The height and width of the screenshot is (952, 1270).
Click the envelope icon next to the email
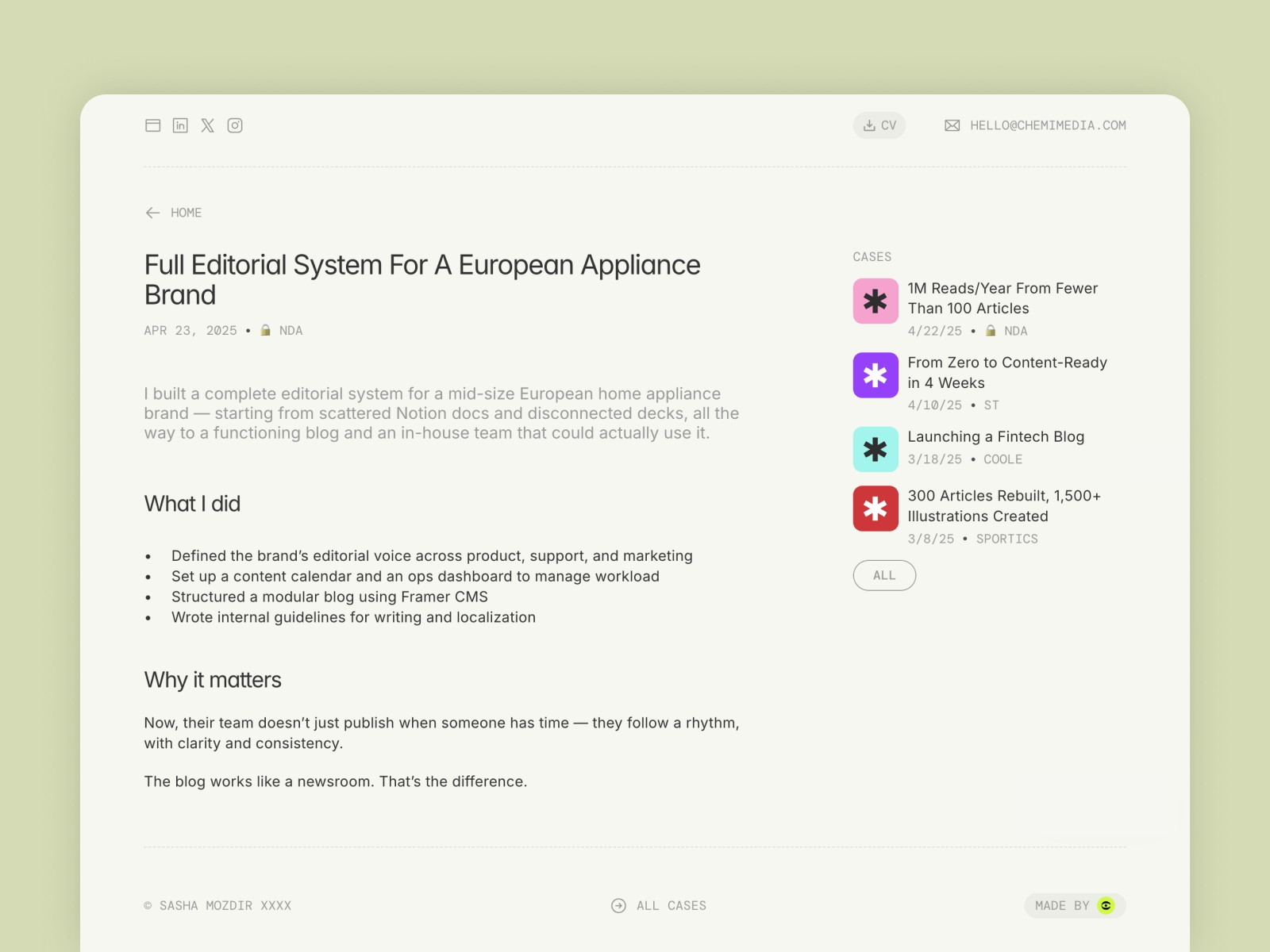click(951, 125)
